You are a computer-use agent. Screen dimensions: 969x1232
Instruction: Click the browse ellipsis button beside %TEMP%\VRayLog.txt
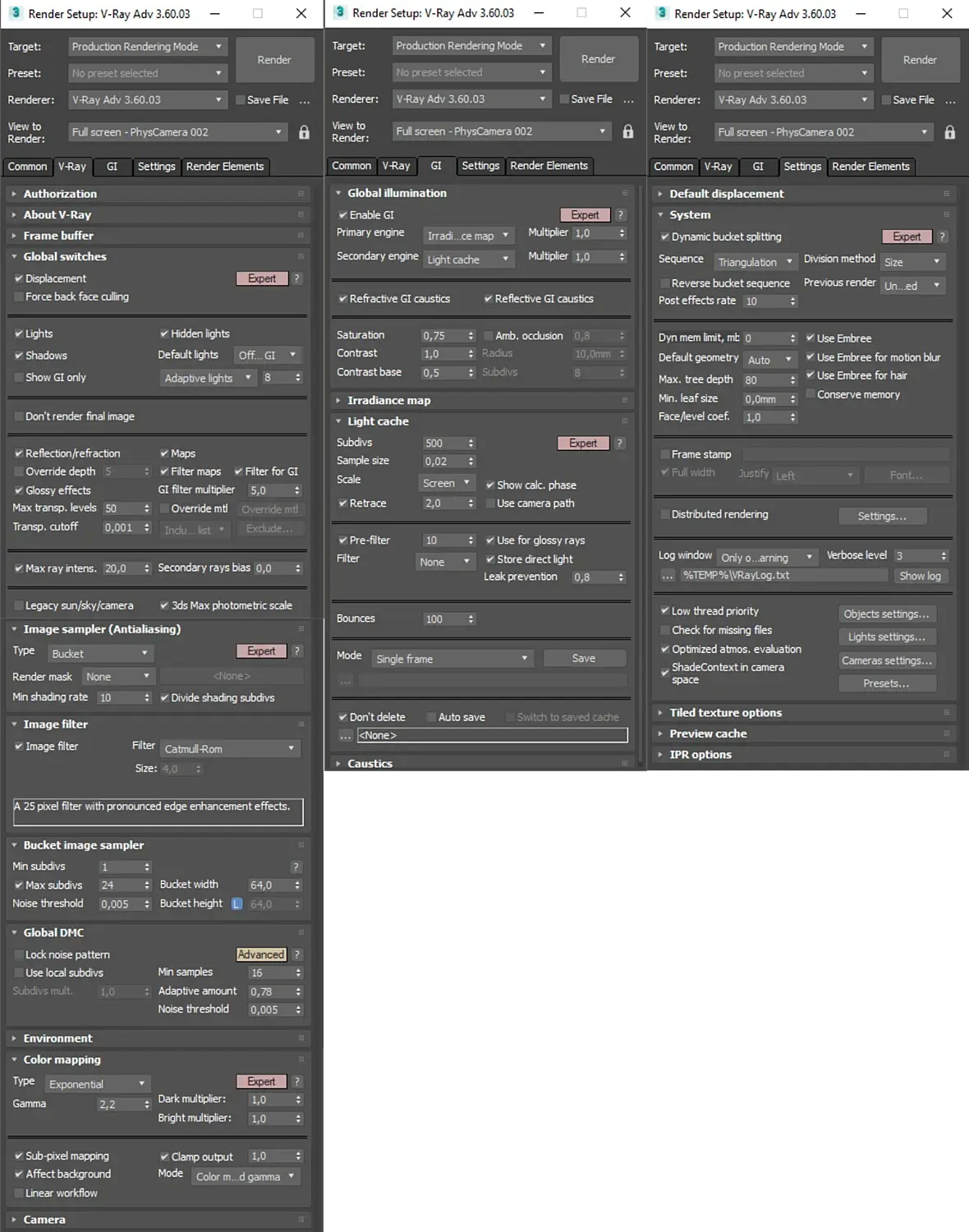[668, 576]
